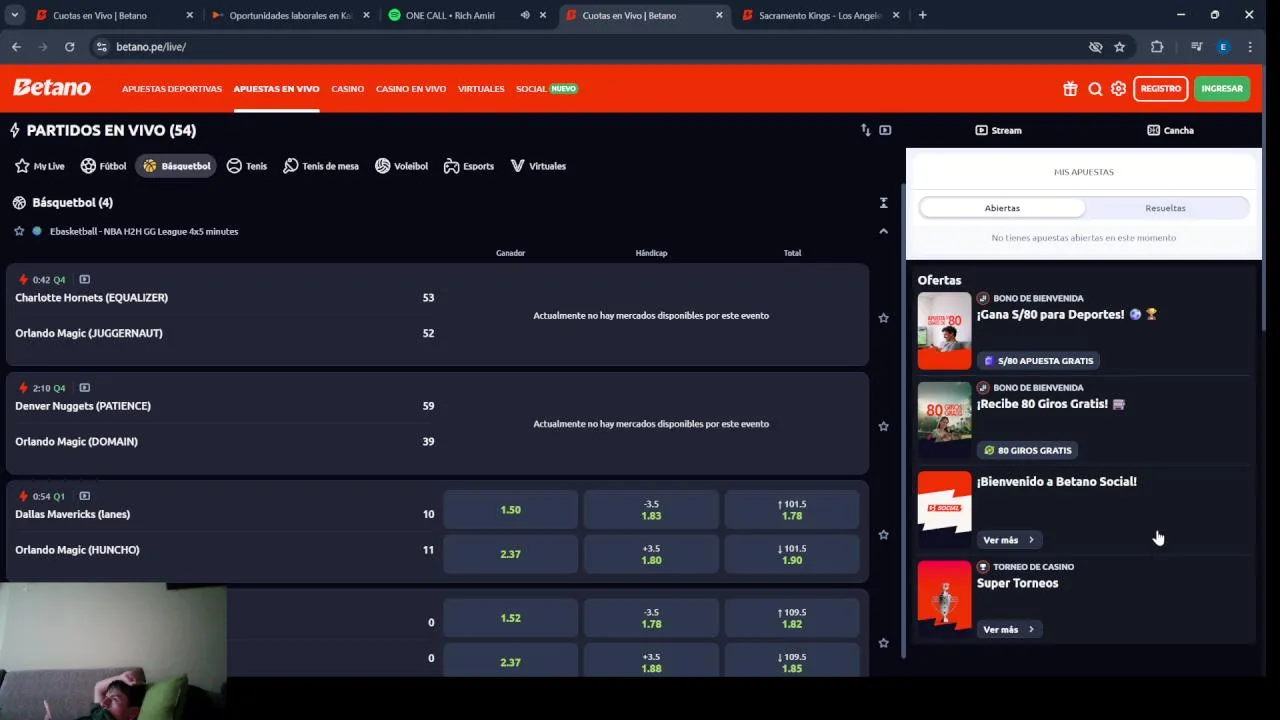Viewport: 1280px width, 720px height.
Task: Open the search magnifier icon
Action: click(x=1095, y=89)
